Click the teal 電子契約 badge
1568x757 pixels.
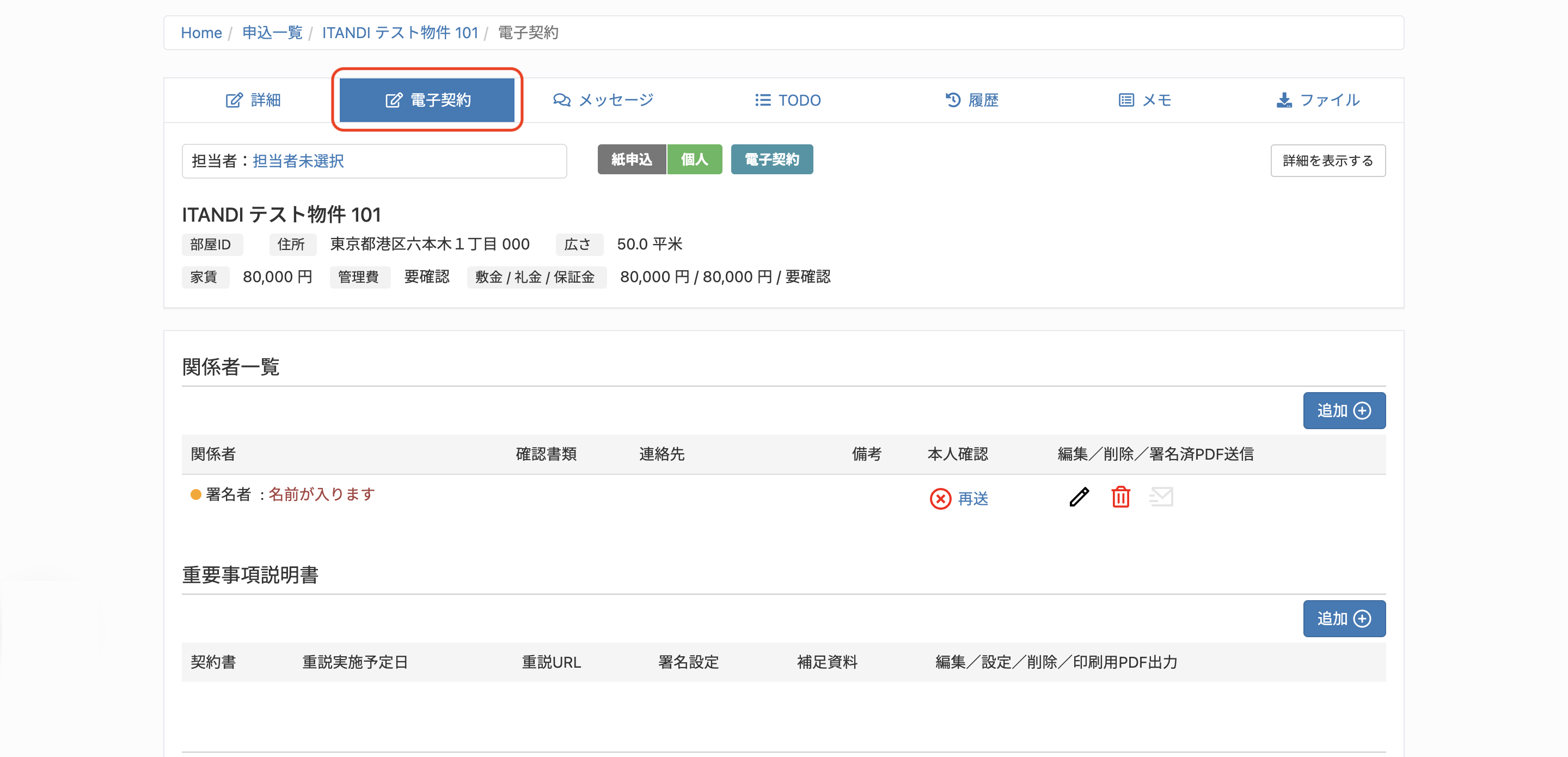click(771, 160)
